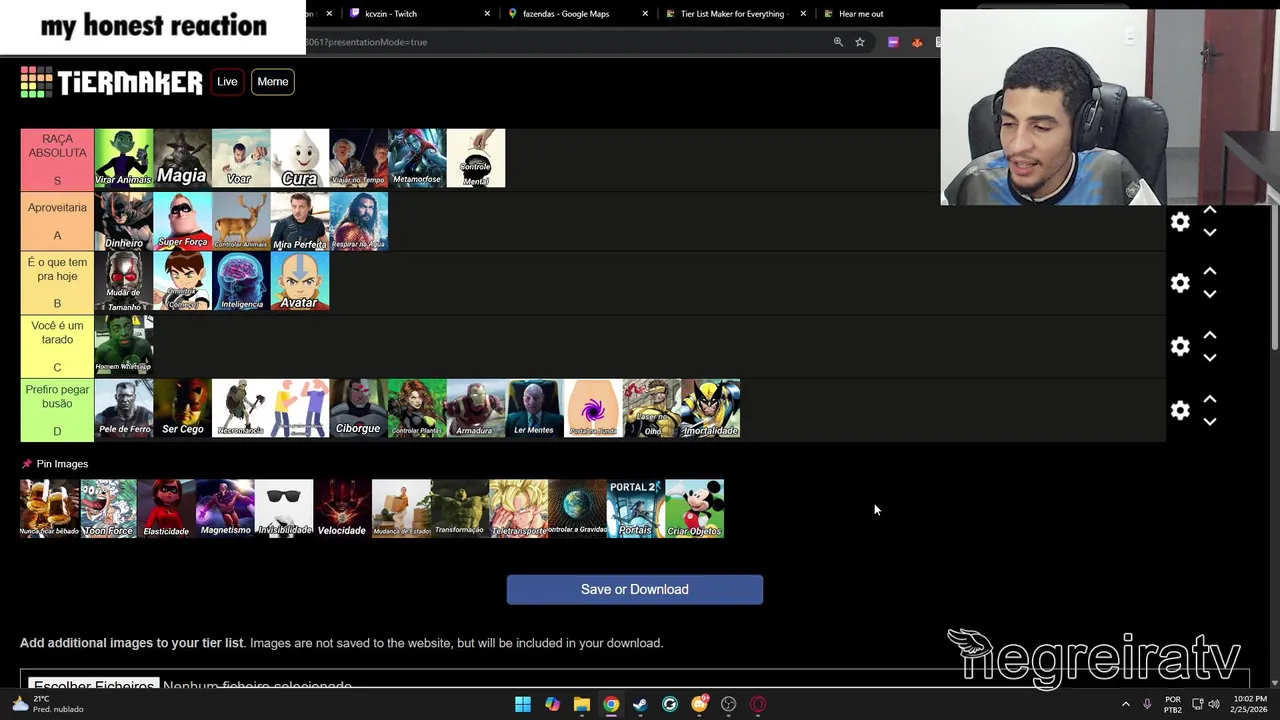Click the TierMaker logo
Screen dimensions: 1280x720
(x=111, y=82)
